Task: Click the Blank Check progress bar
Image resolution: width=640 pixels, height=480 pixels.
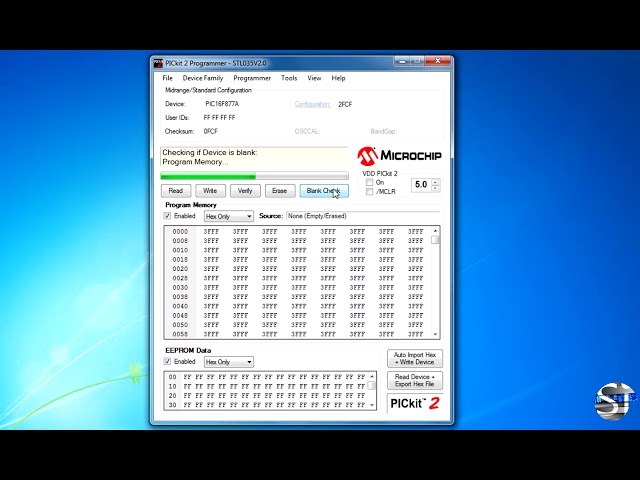Action: pyautogui.click(x=255, y=176)
